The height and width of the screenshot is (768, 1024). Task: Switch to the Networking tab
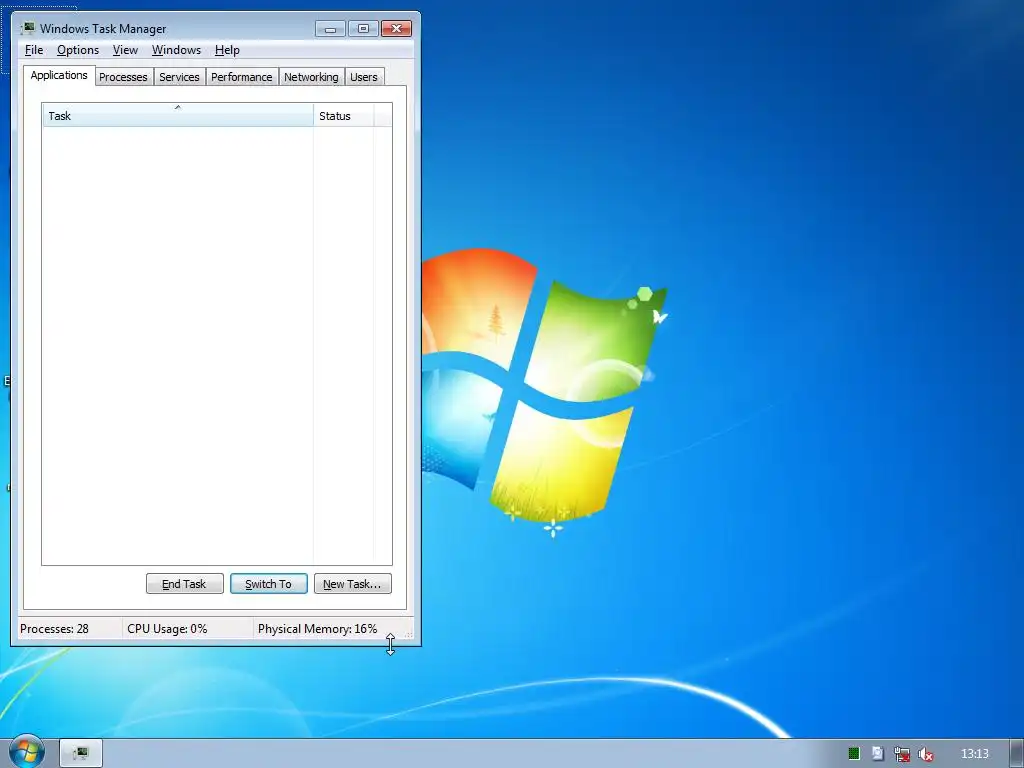[x=312, y=77]
